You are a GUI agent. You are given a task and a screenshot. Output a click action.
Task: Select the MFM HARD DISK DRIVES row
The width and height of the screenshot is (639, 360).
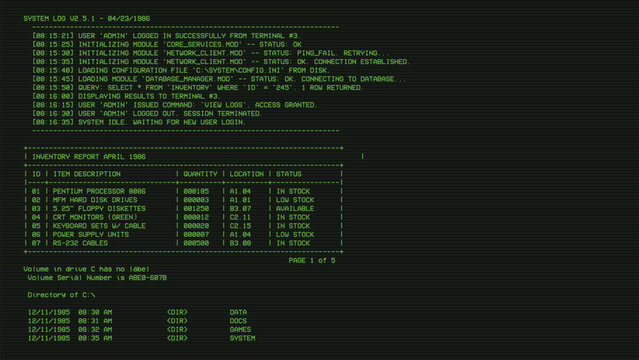coord(183,200)
